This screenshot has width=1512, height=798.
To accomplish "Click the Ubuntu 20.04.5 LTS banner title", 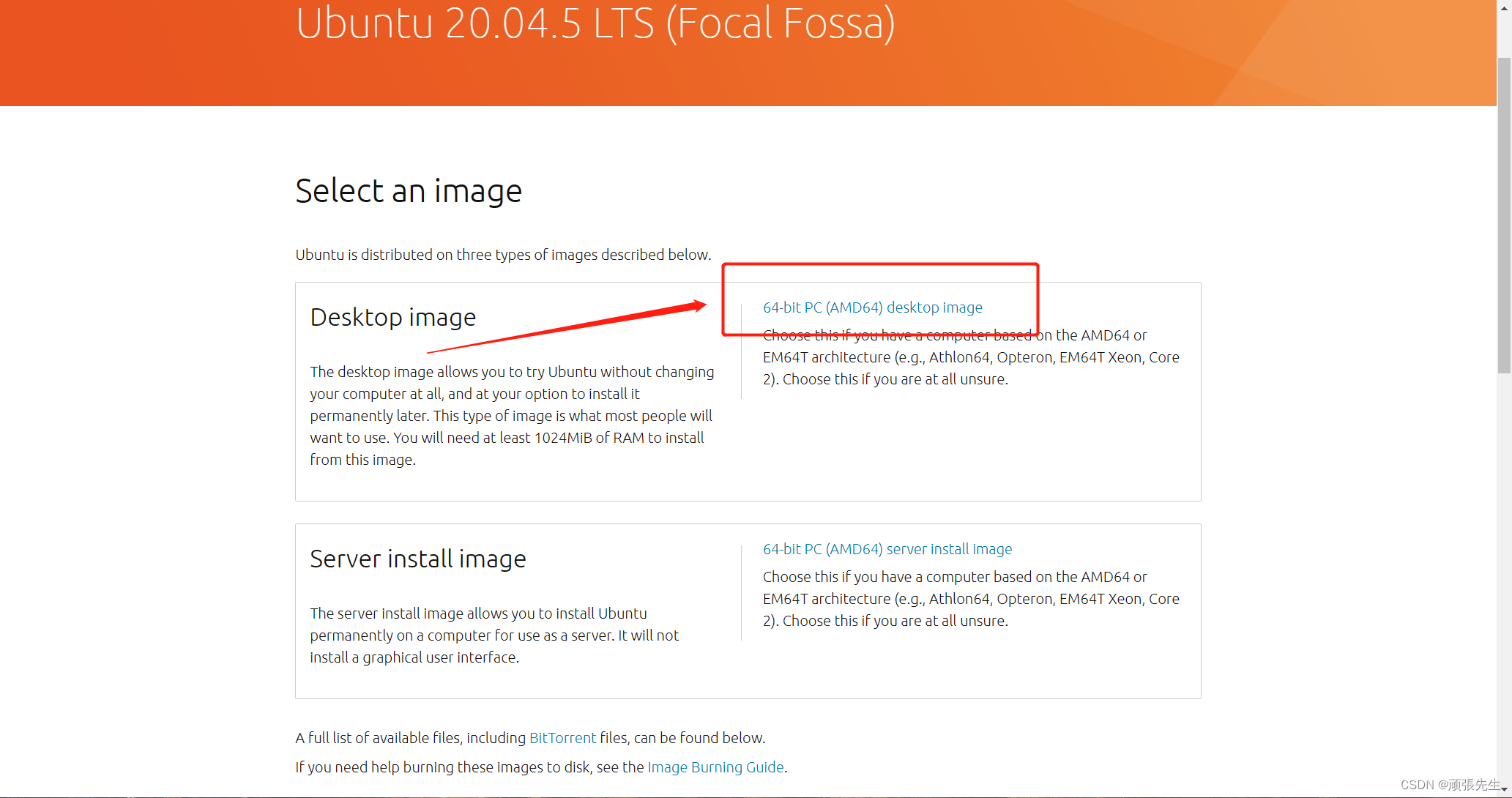I will coord(595,23).
